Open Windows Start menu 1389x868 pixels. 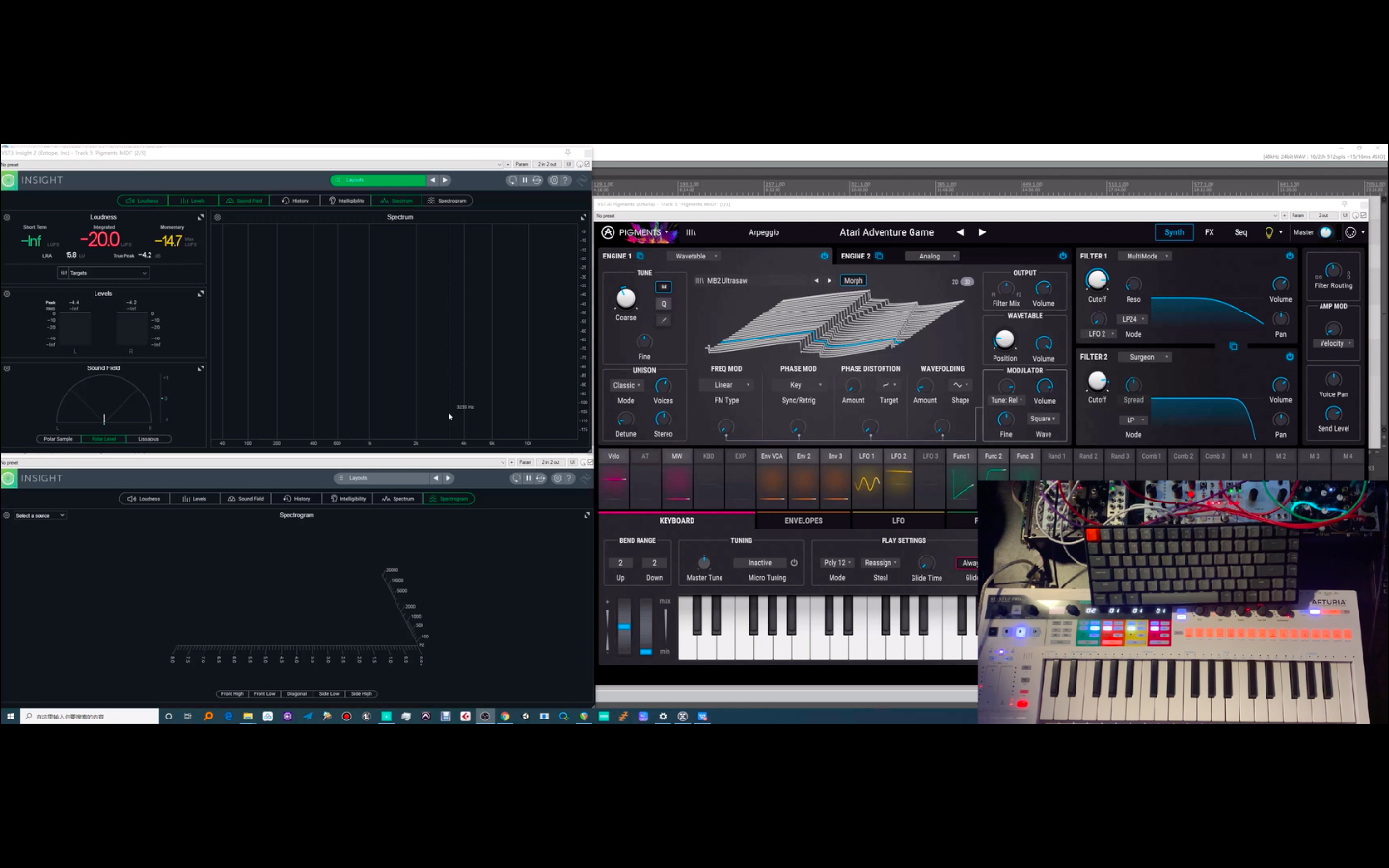click(11, 717)
